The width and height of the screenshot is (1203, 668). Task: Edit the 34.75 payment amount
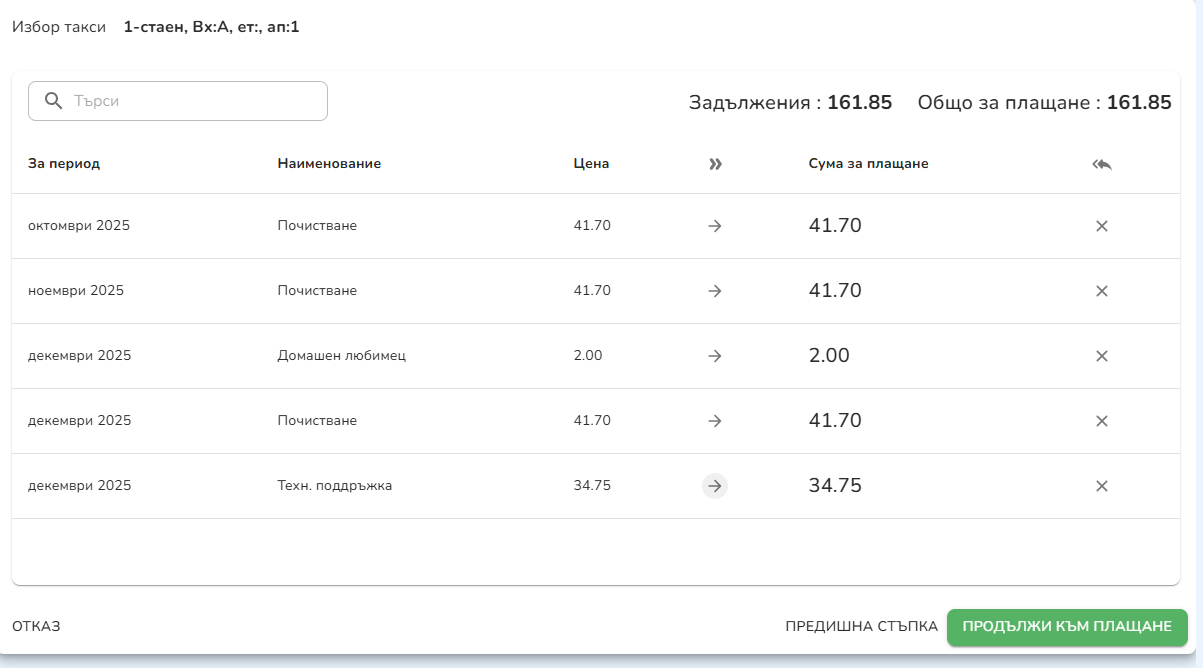pos(835,486)
